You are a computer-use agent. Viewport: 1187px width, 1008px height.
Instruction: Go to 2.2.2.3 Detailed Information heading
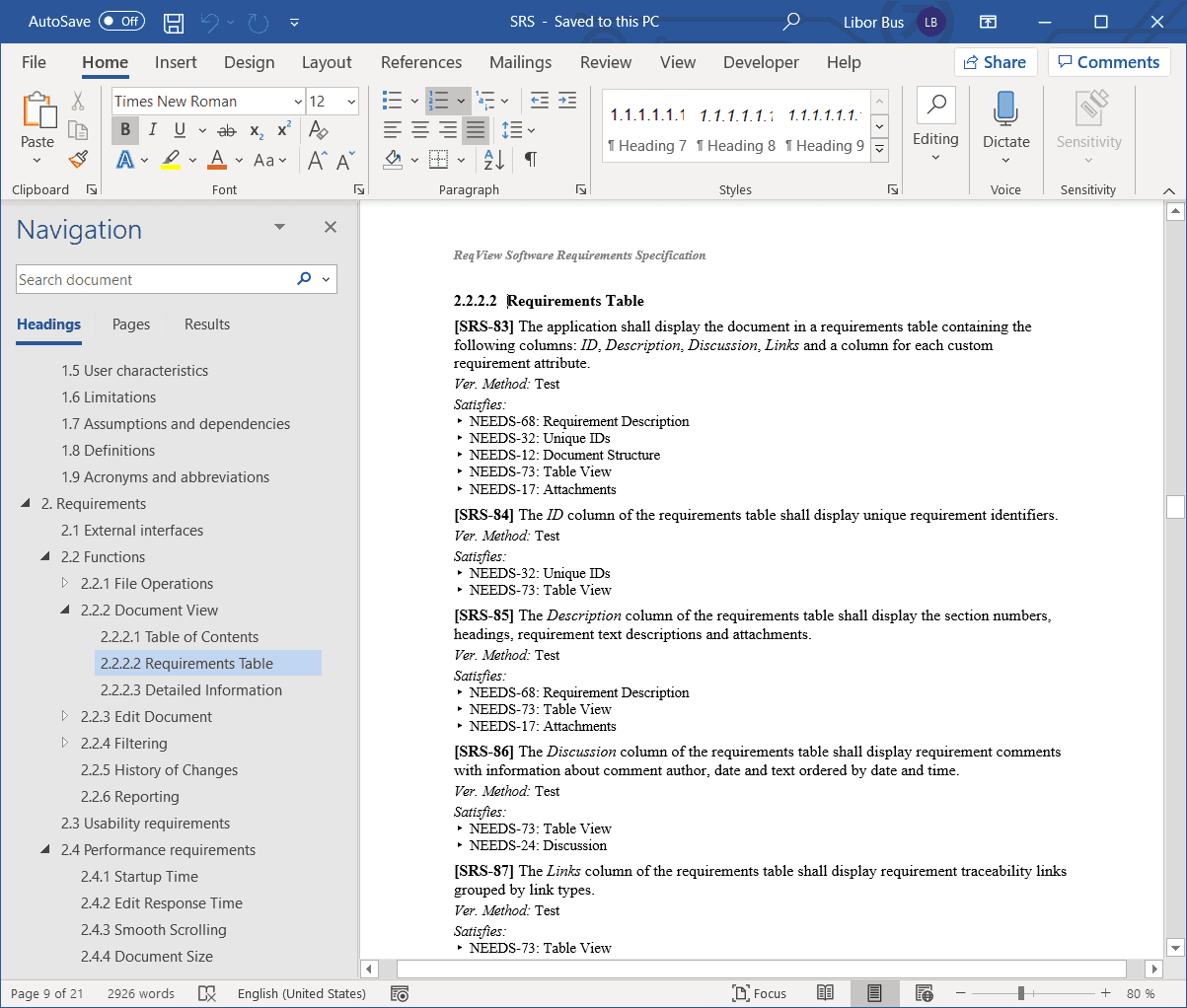tap(191, 690)
